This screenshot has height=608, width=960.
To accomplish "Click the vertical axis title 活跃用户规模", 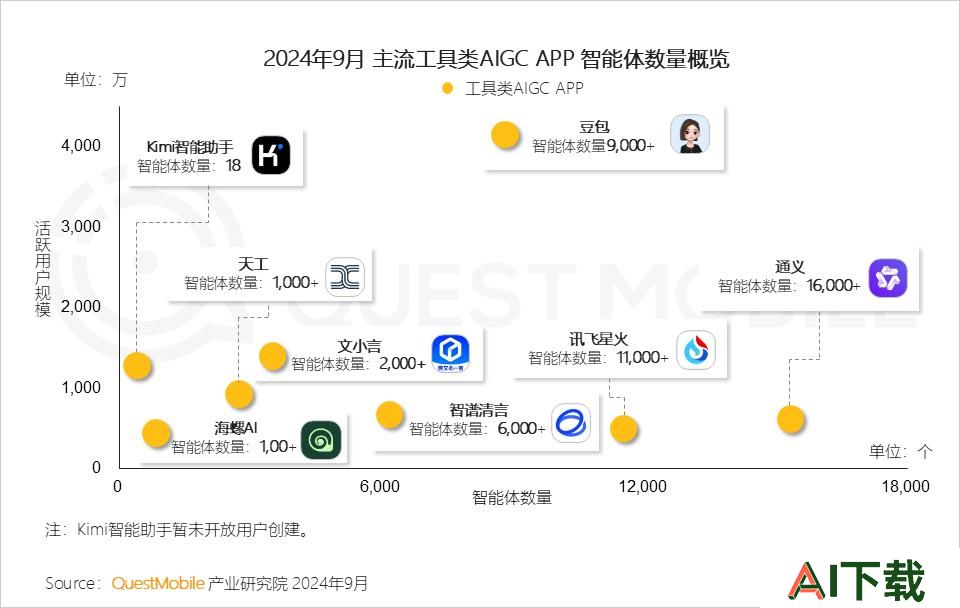I will [42, 269].
